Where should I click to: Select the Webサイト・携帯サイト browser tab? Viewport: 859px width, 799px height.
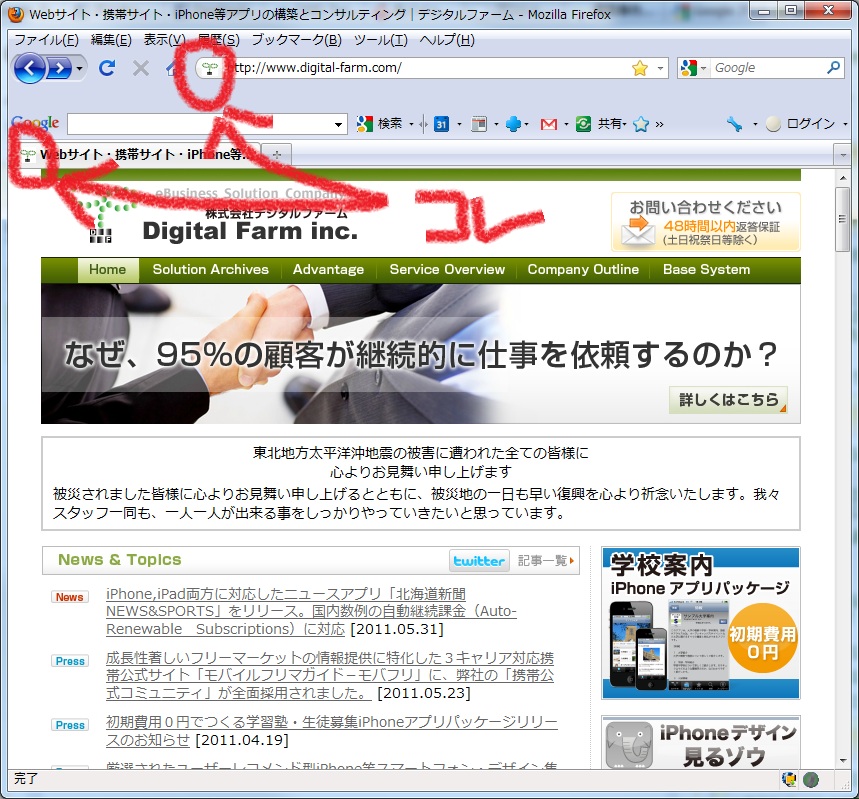[x=137, y=155]
